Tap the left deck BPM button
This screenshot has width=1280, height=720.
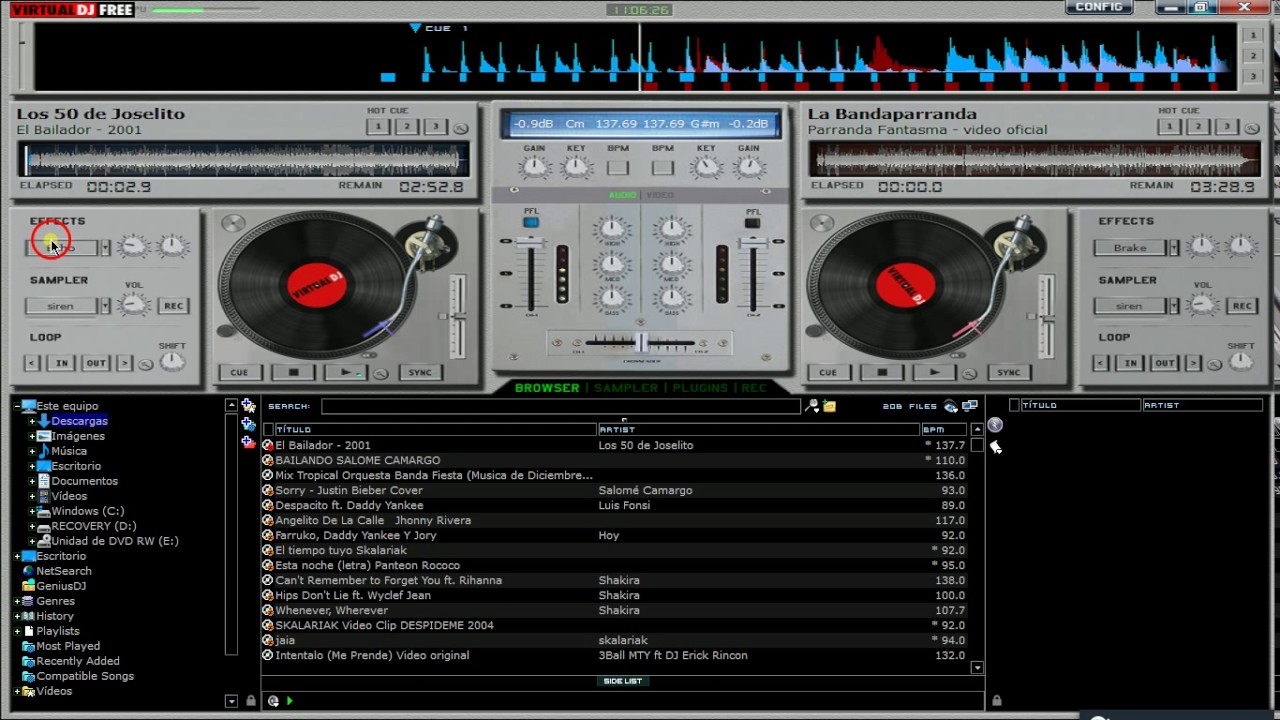click(618, 168)
